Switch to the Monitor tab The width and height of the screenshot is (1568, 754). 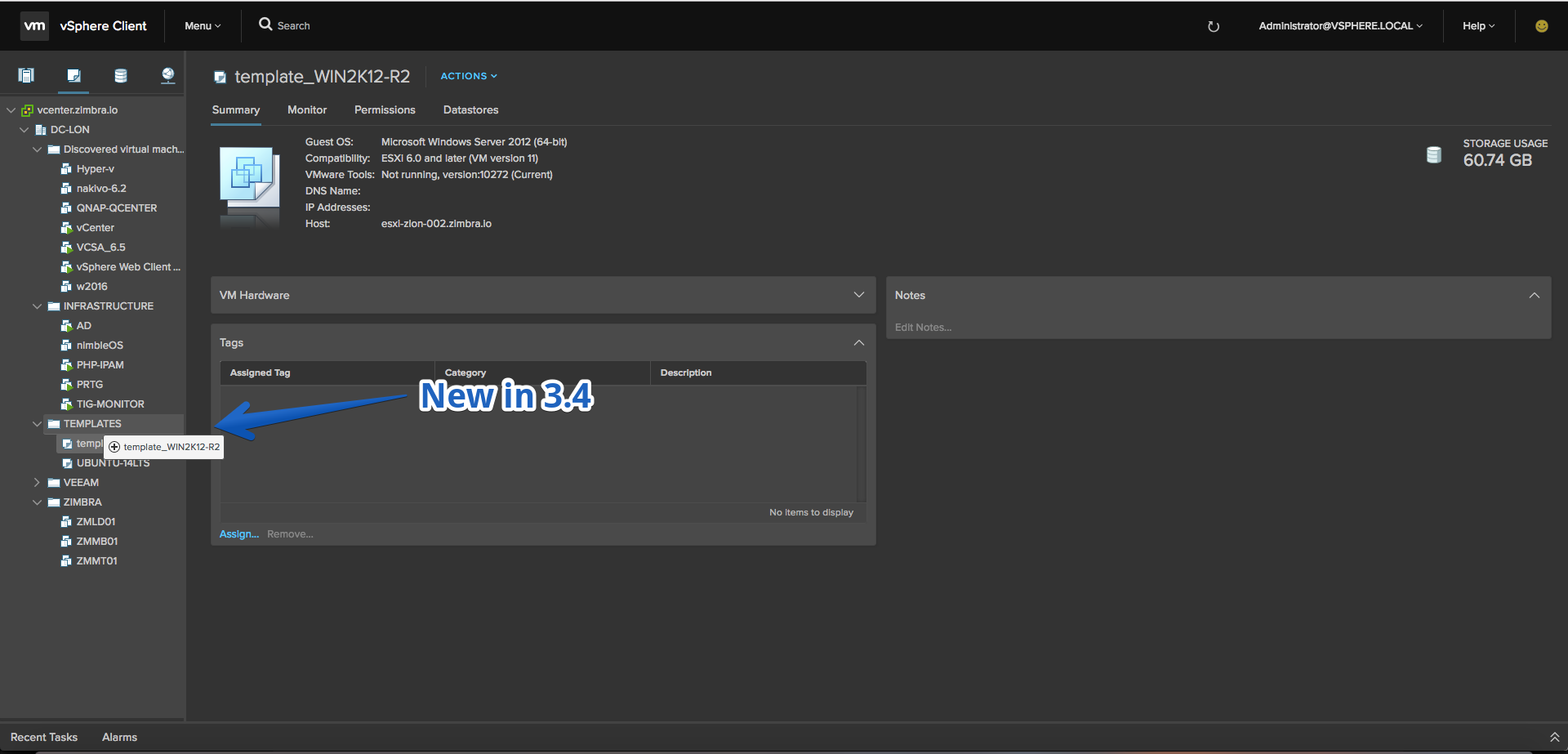[x=307, y=110]
